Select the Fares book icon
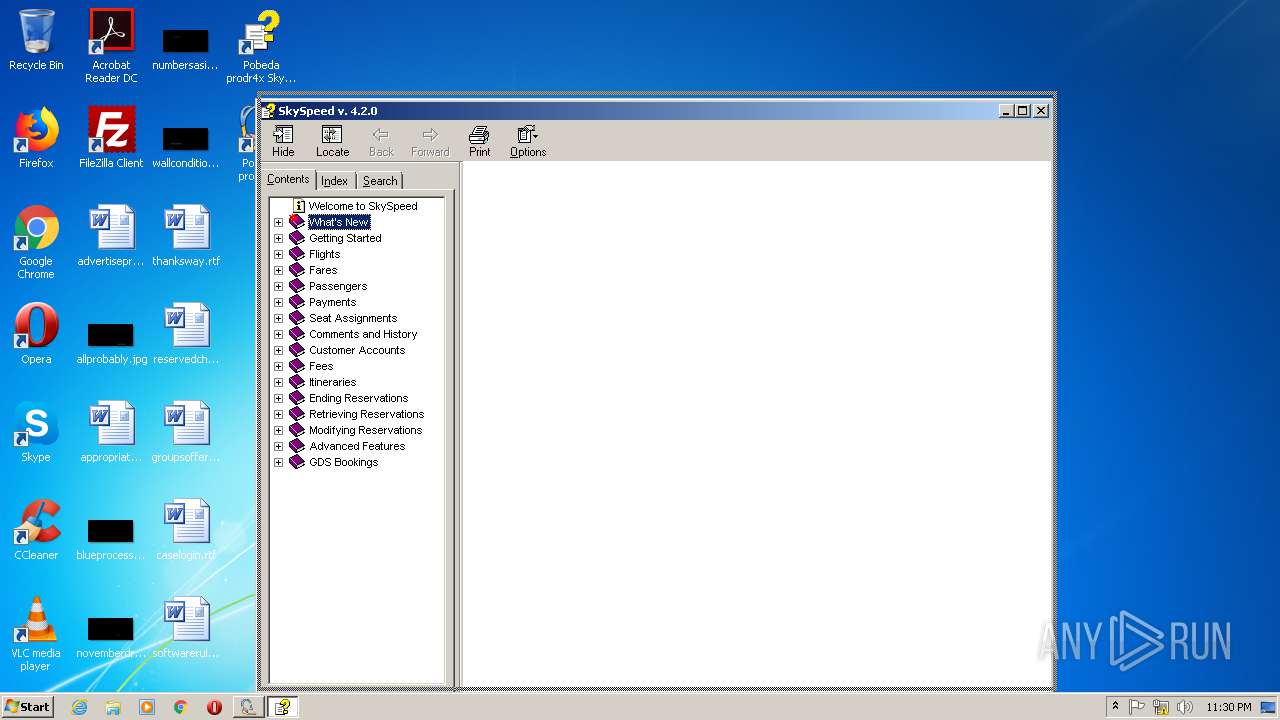Viewport: 1280px width, 720px height. point(297,270)
